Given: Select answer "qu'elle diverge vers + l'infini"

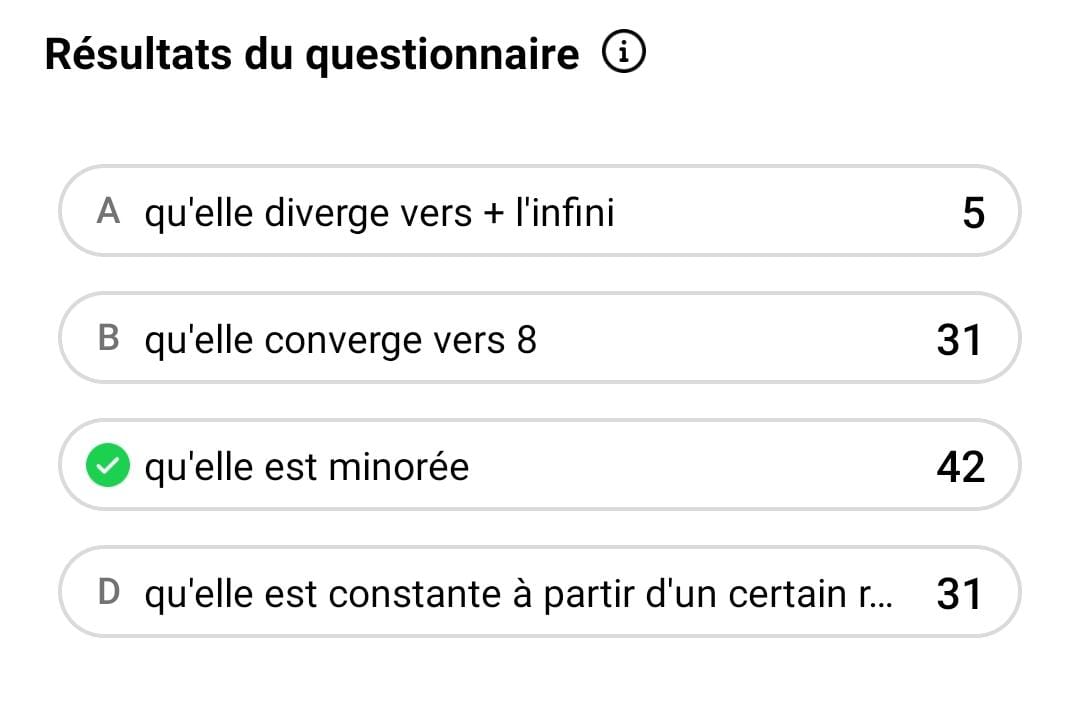Looking at the screenshot, I should pyautogui.click(x=539, y=211).
